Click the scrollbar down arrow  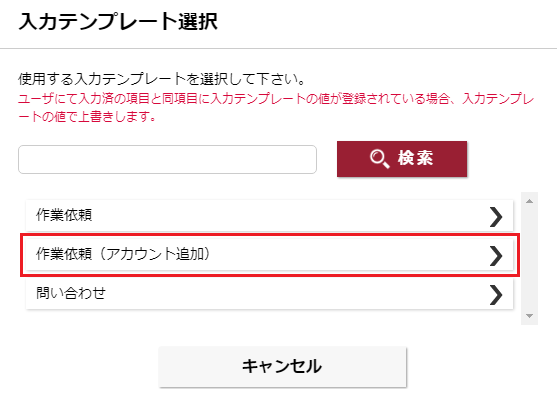[529, 316]
